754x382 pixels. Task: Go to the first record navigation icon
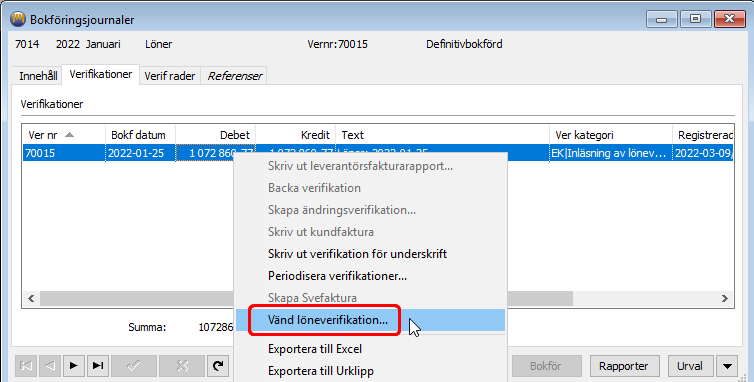26,366
